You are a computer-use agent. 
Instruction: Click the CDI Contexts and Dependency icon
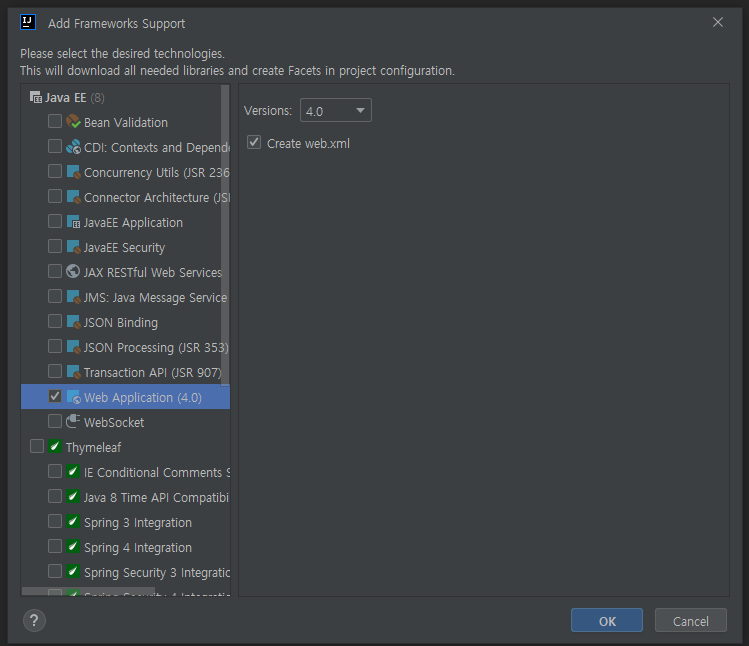click(73, 147)
